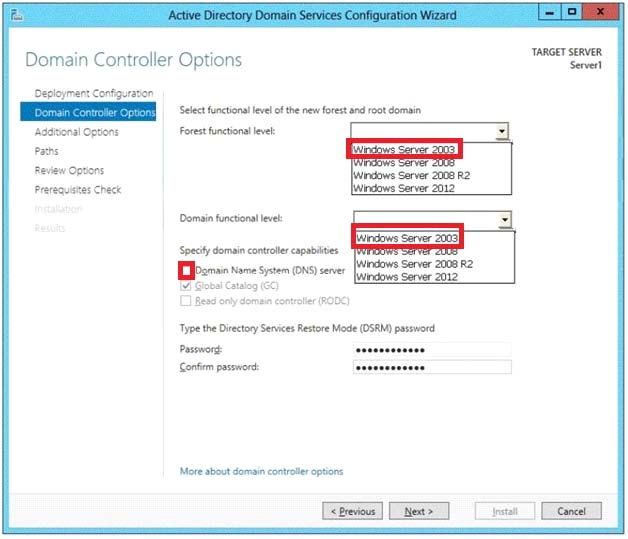Focus the Confirm password field

432,367
